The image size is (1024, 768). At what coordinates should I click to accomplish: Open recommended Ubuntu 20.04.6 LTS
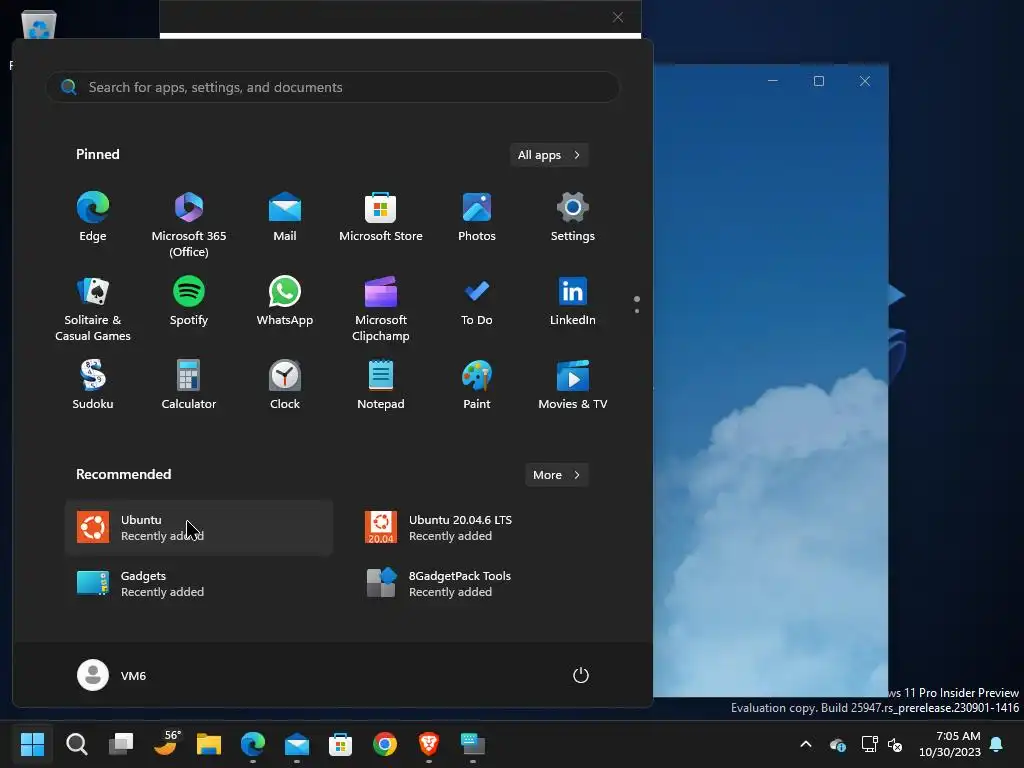[x=487, y=528]
